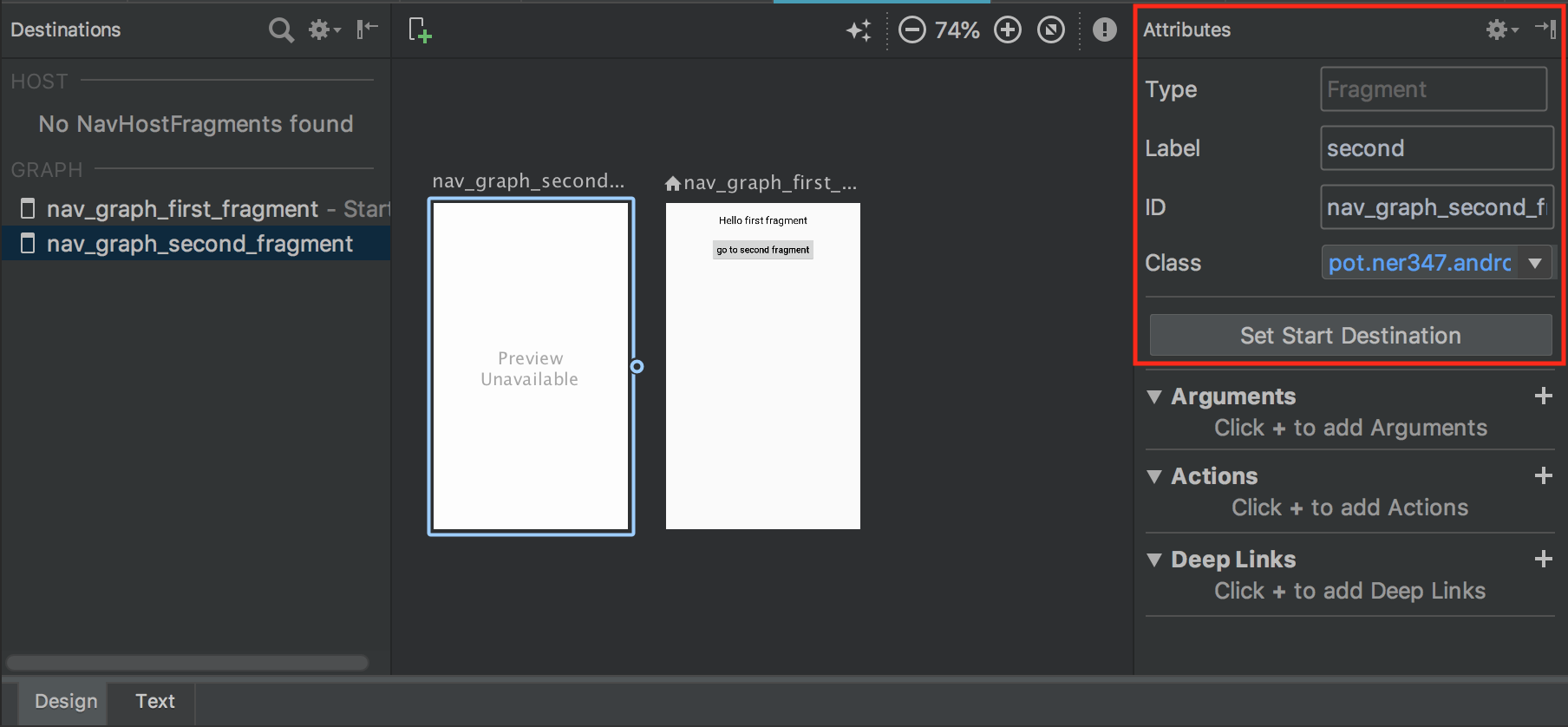Click the 'Click + to add Deep Links' hint

coord(1350,591)
